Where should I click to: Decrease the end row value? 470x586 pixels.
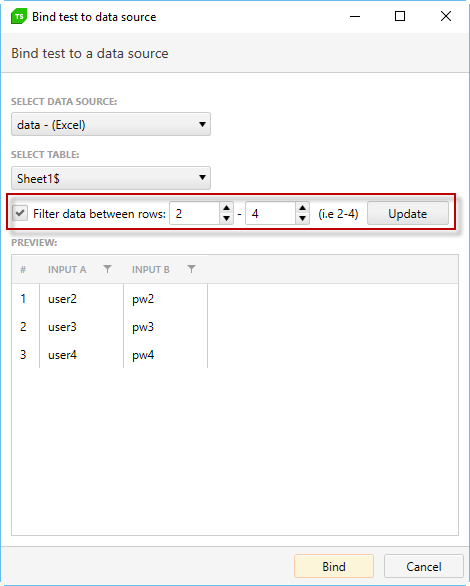point(303,219)
